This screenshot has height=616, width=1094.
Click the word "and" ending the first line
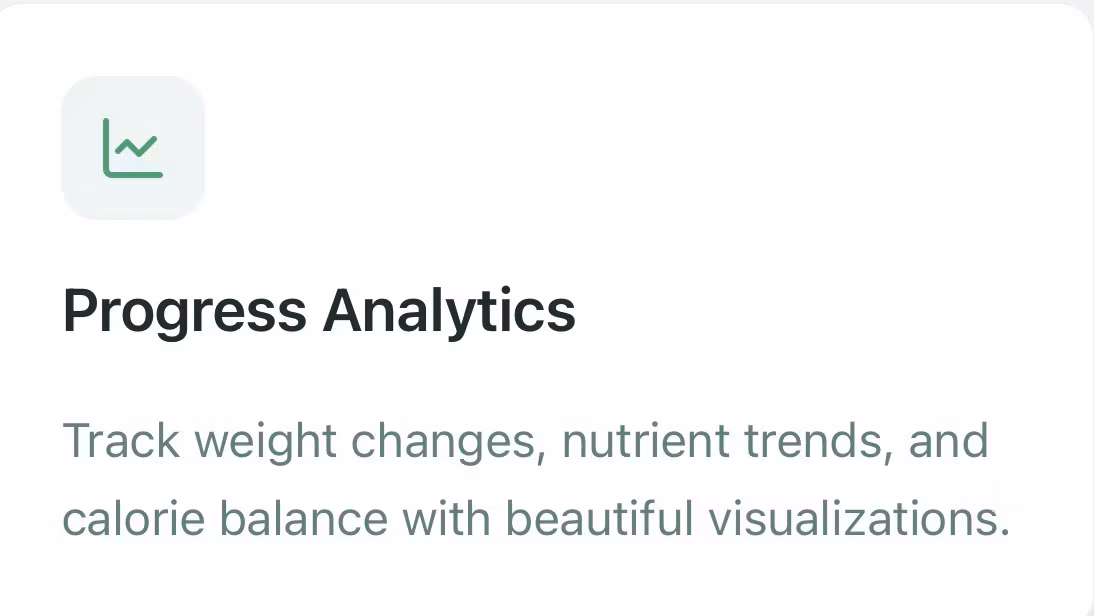point(948,442)
